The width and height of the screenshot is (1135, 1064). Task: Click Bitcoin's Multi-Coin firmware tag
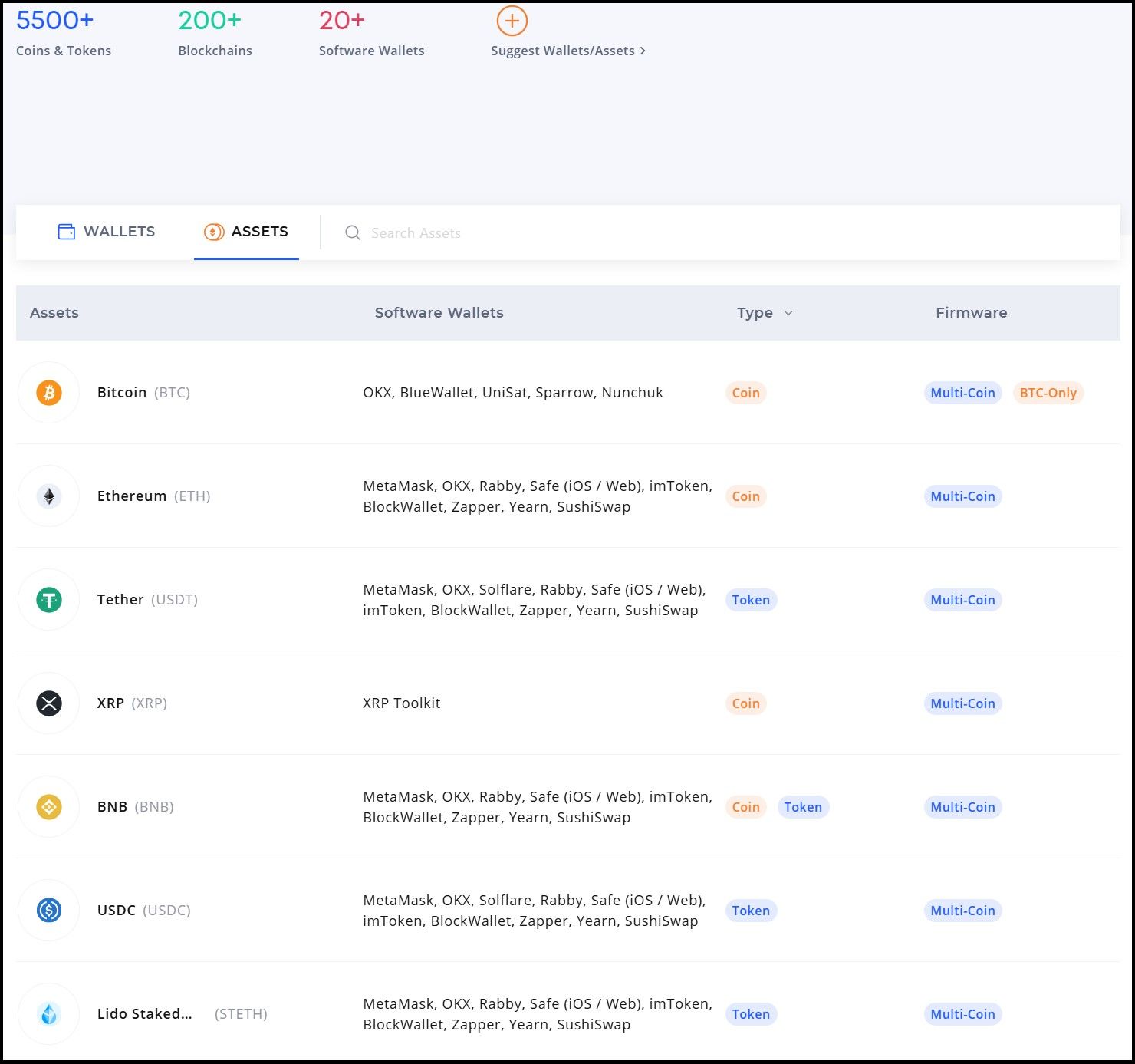tap(962, 393)
